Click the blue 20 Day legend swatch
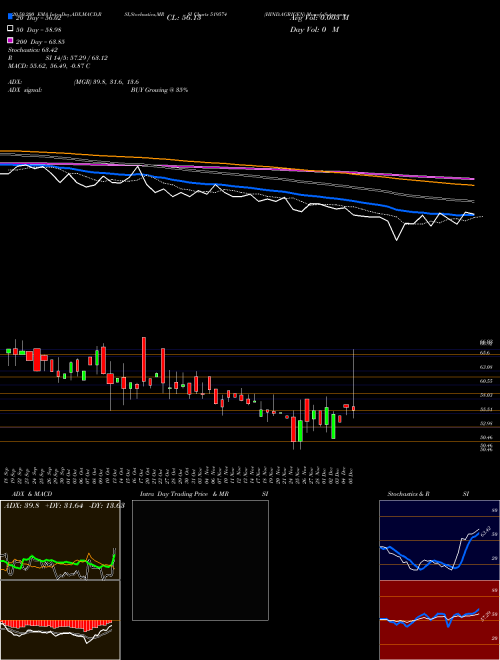 10,17
